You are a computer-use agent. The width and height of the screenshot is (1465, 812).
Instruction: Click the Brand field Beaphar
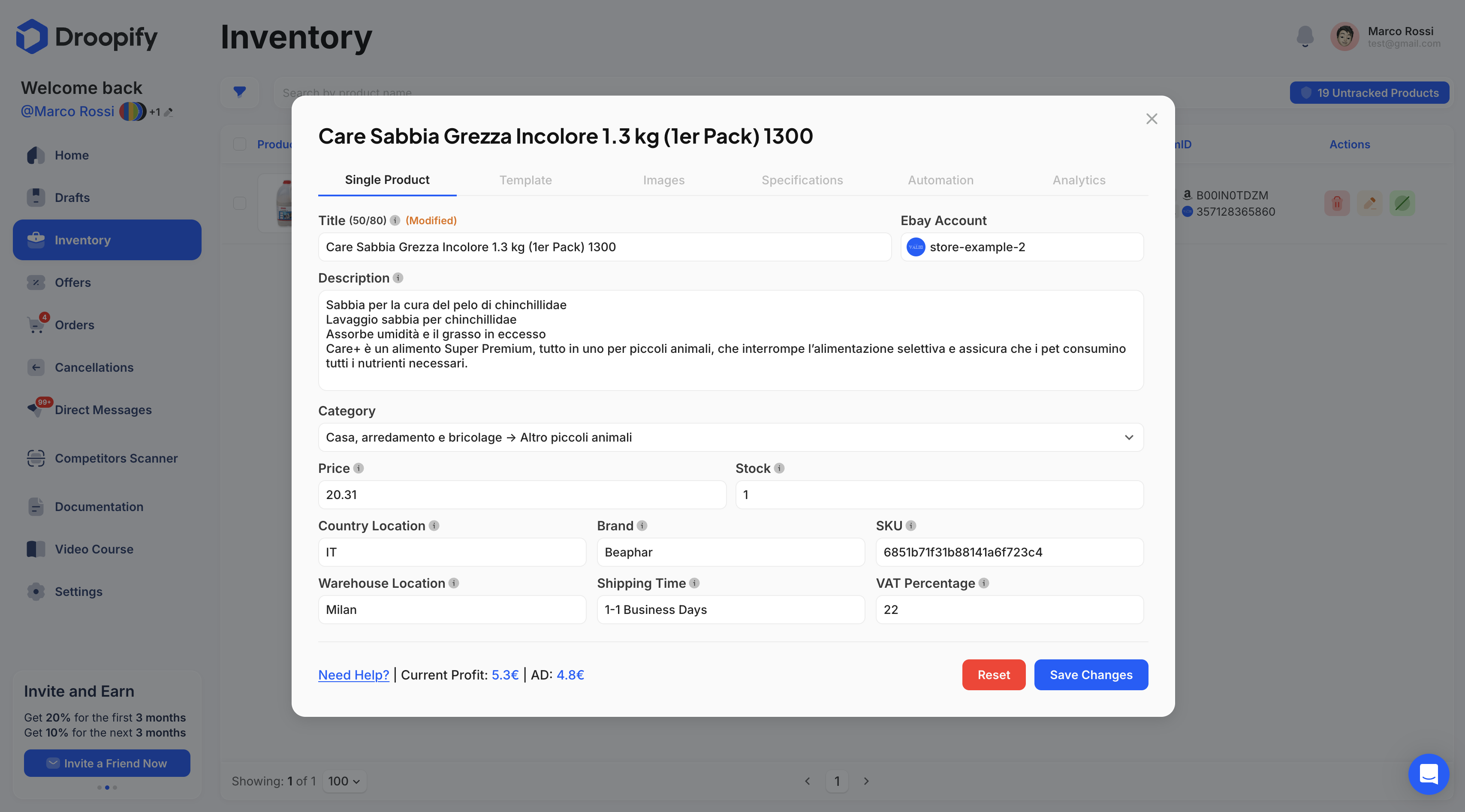731,552
